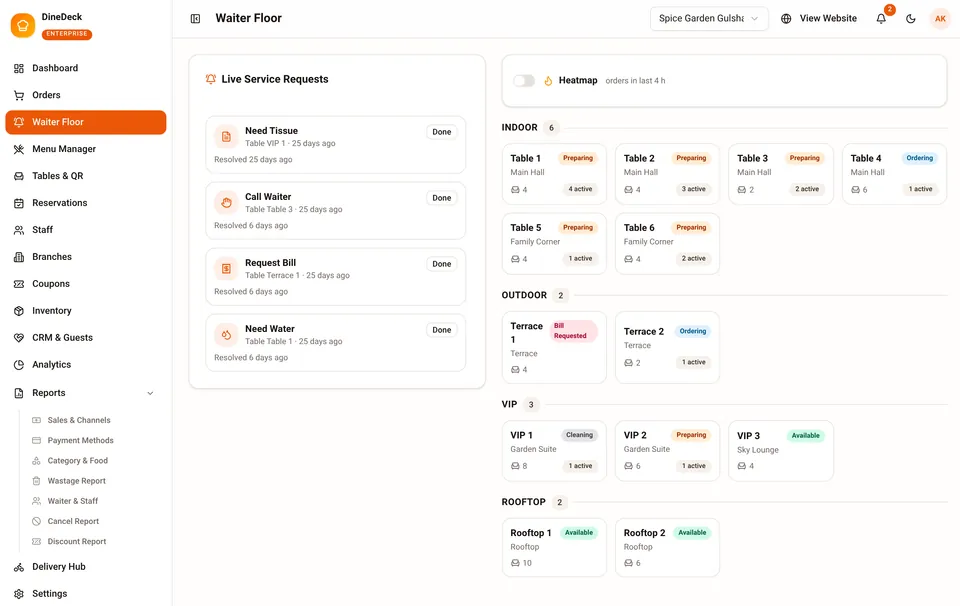This screenshot has width=960, height=606.
Task: Open the VIP 2 Garden Suite card
Action: (x=667, y=451)
